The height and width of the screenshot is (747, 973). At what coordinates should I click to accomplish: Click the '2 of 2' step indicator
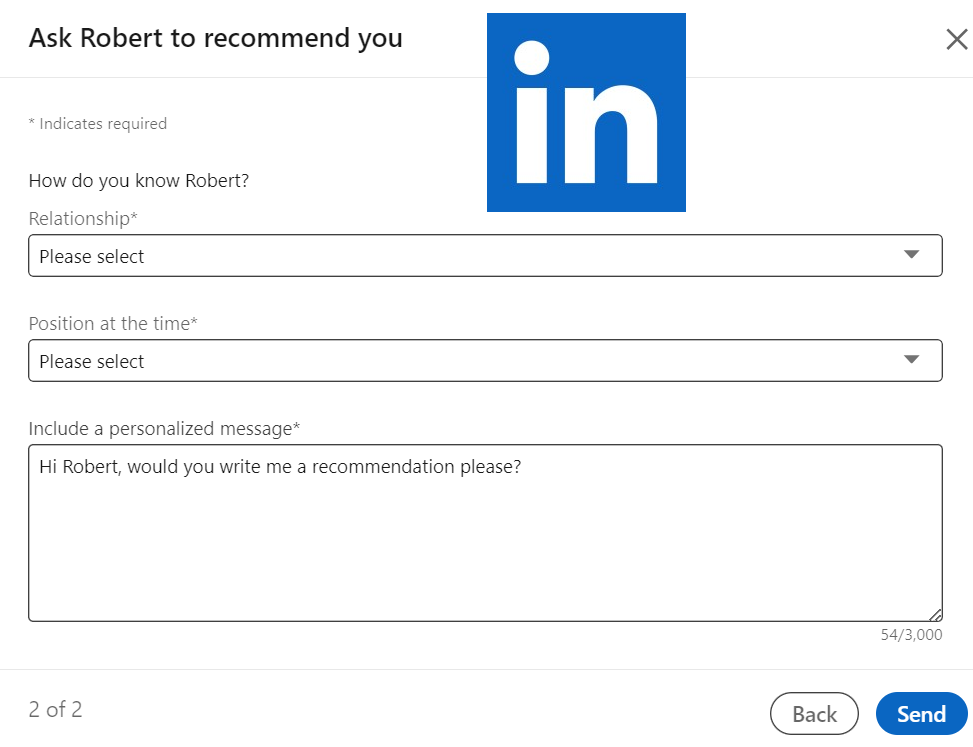coord(55,709)
